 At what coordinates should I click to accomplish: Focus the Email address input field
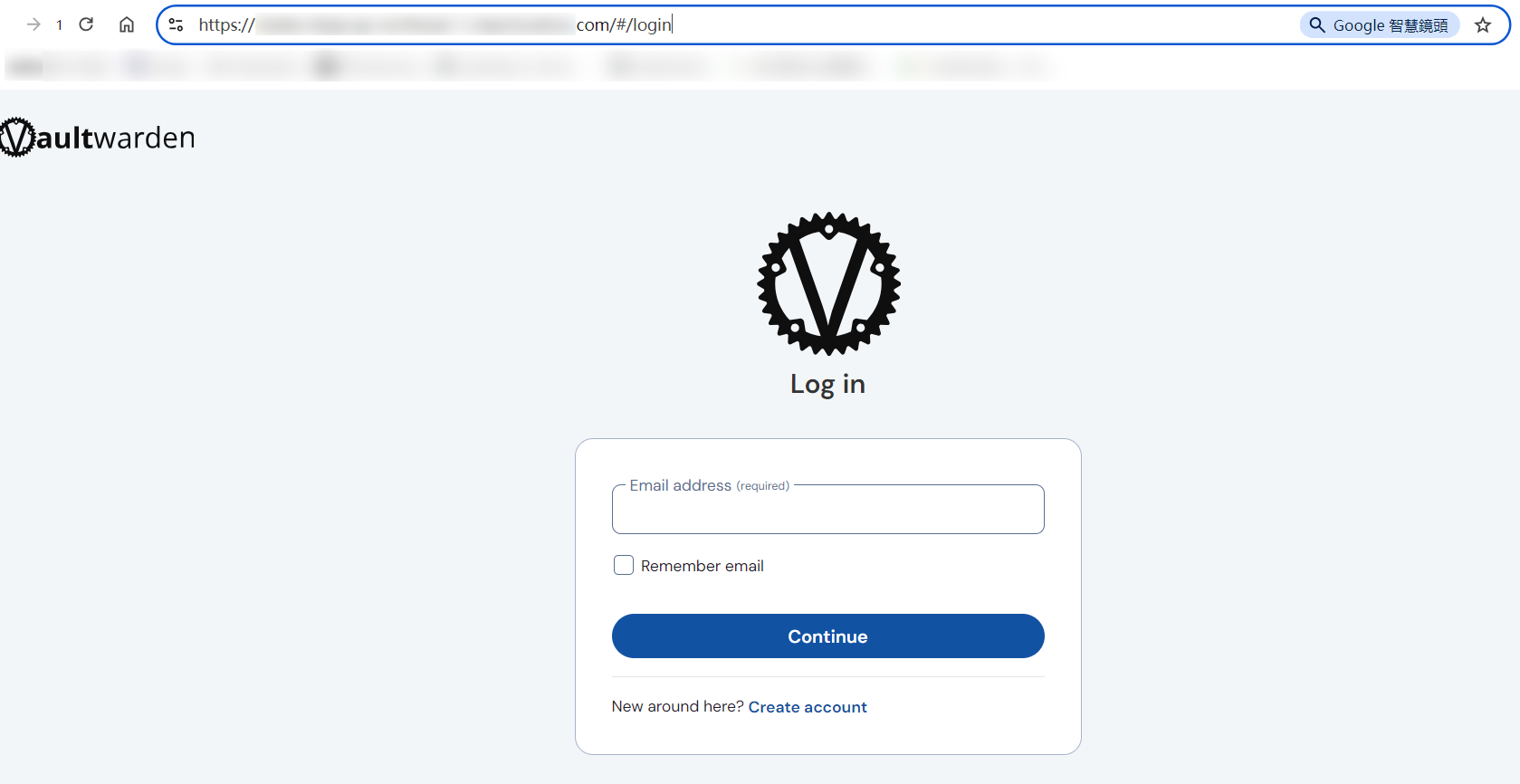828,510
